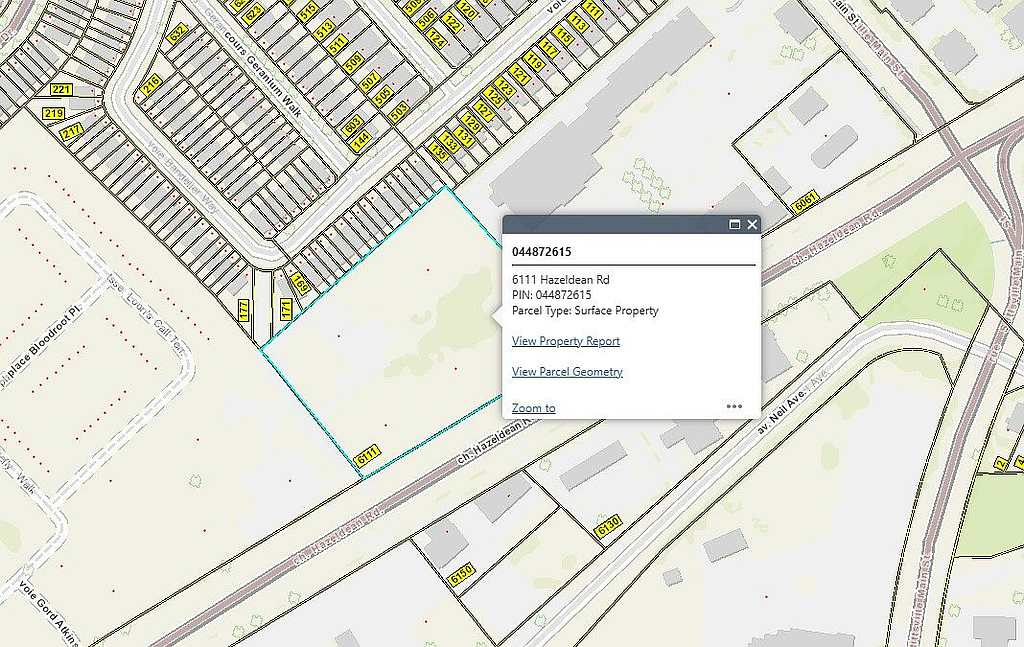Open the popup's three-dot more options menu
This screenshot has width=1024, height=647.
pyautogui.click(x=734, y=407)
